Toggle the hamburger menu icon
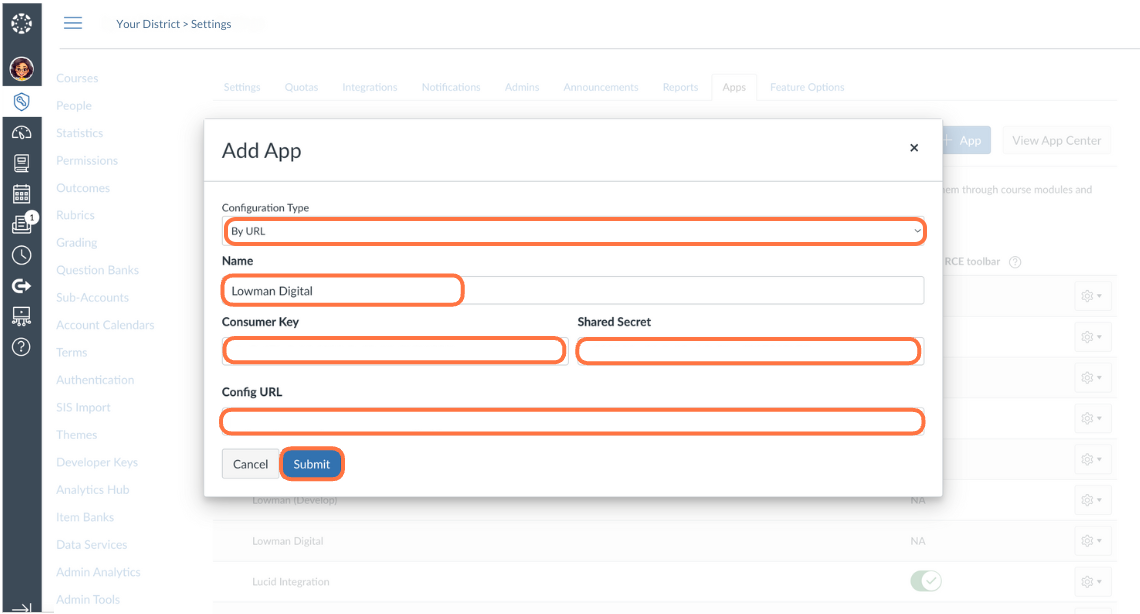The width and height of the screenshot is (1140, 614). (x=73, y=23)
